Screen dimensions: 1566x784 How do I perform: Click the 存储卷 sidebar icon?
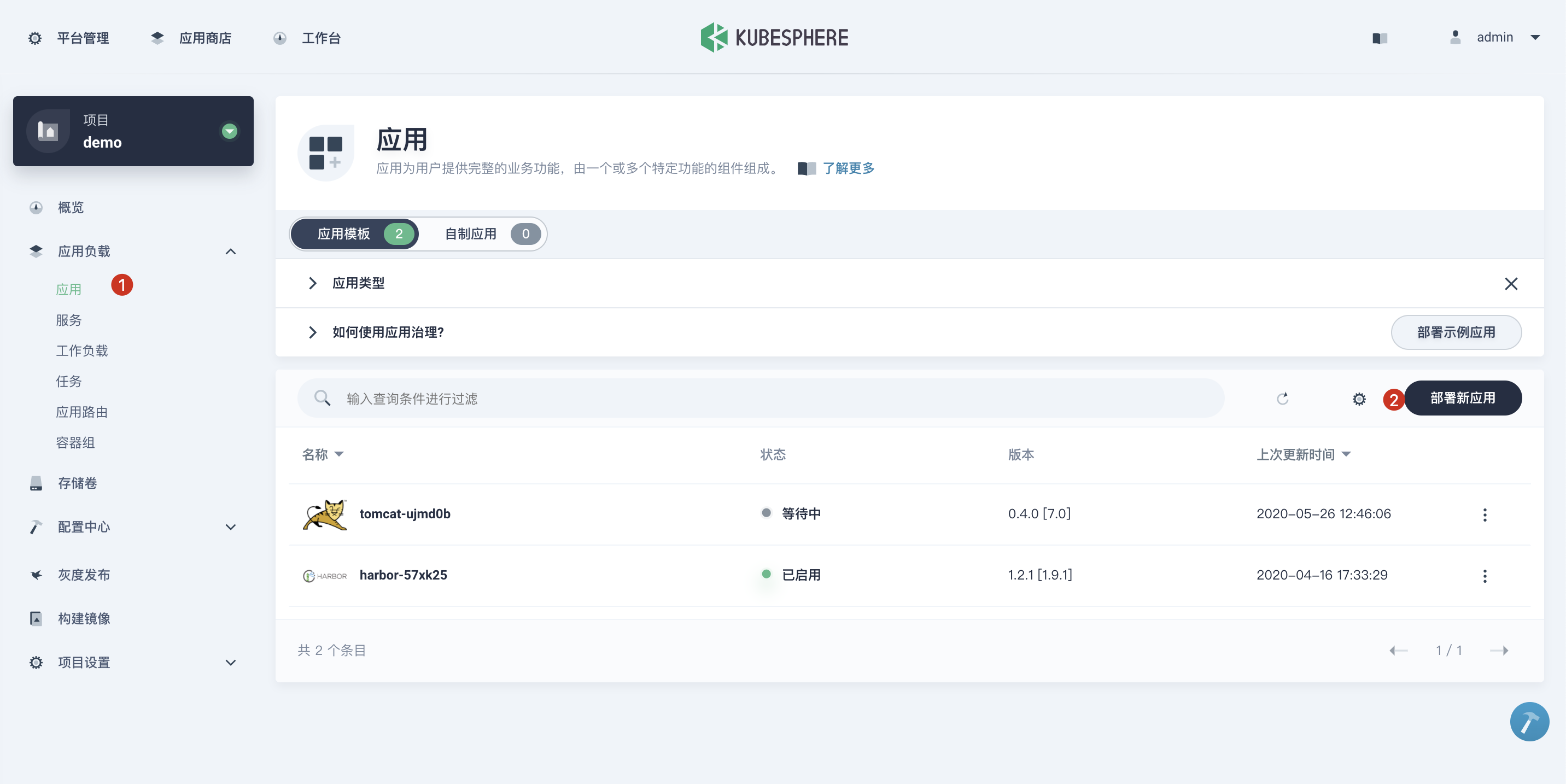(x=36, y=483)
